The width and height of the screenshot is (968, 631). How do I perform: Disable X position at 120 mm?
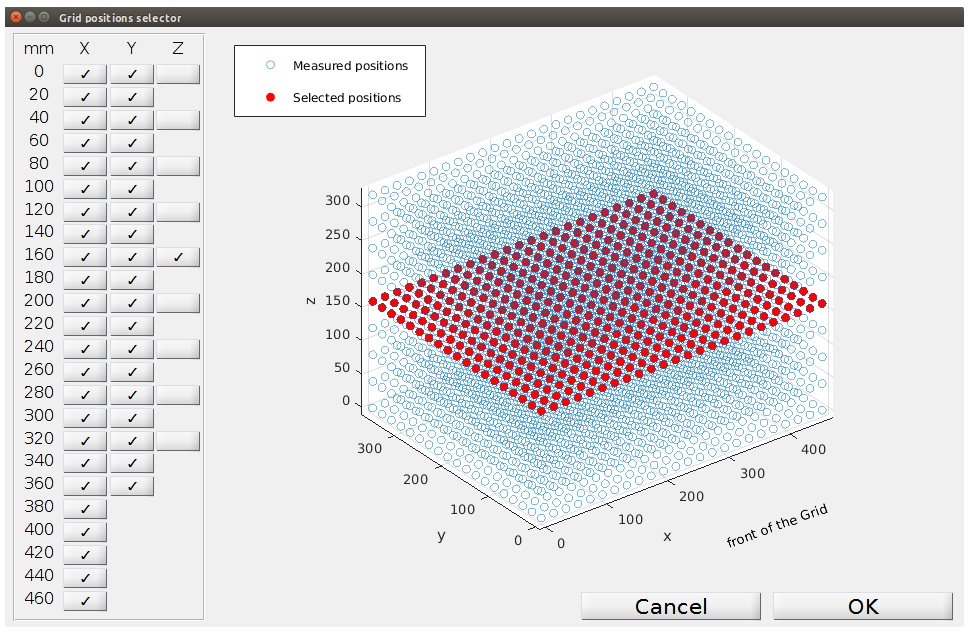point(85,212)
